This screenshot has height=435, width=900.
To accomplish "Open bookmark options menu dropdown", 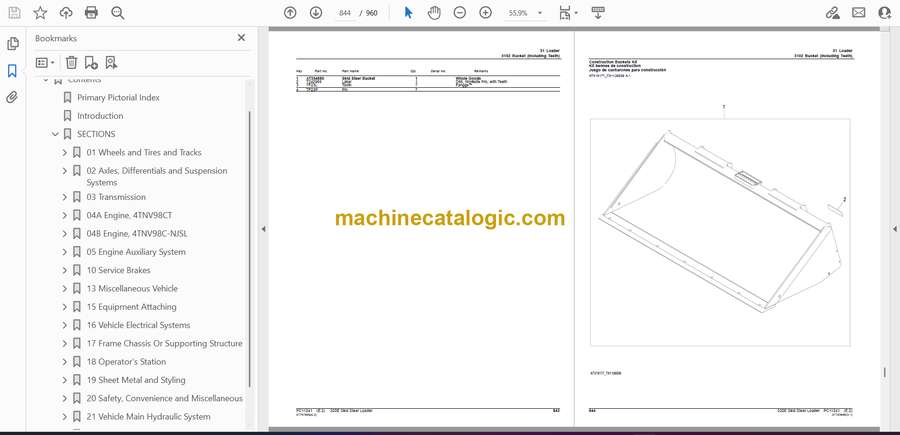I will [45, 63].
